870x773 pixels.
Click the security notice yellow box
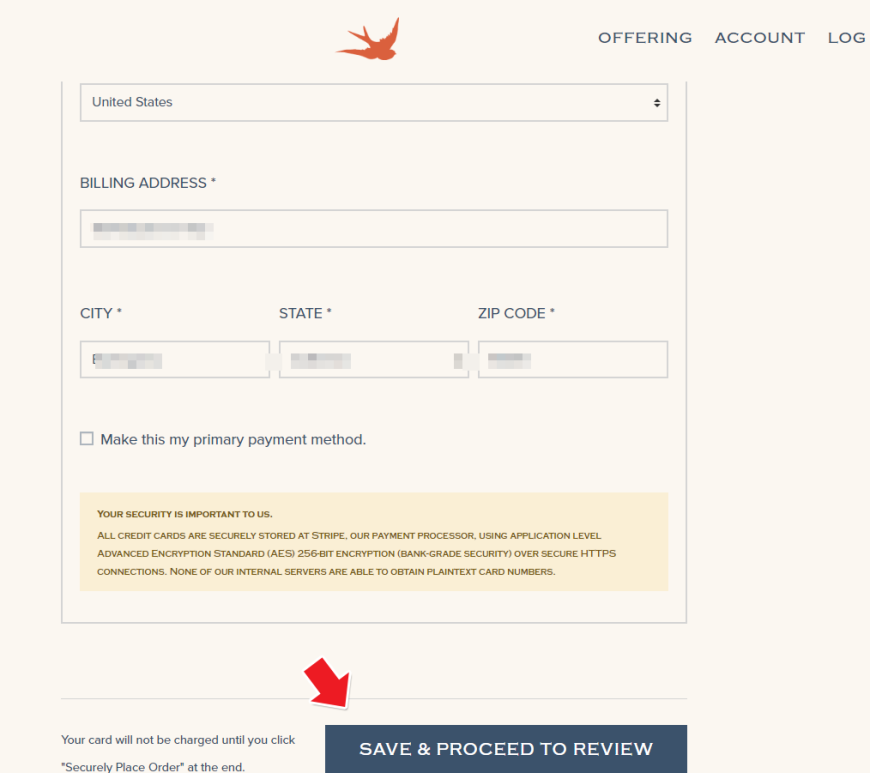[x=374, y=542]
